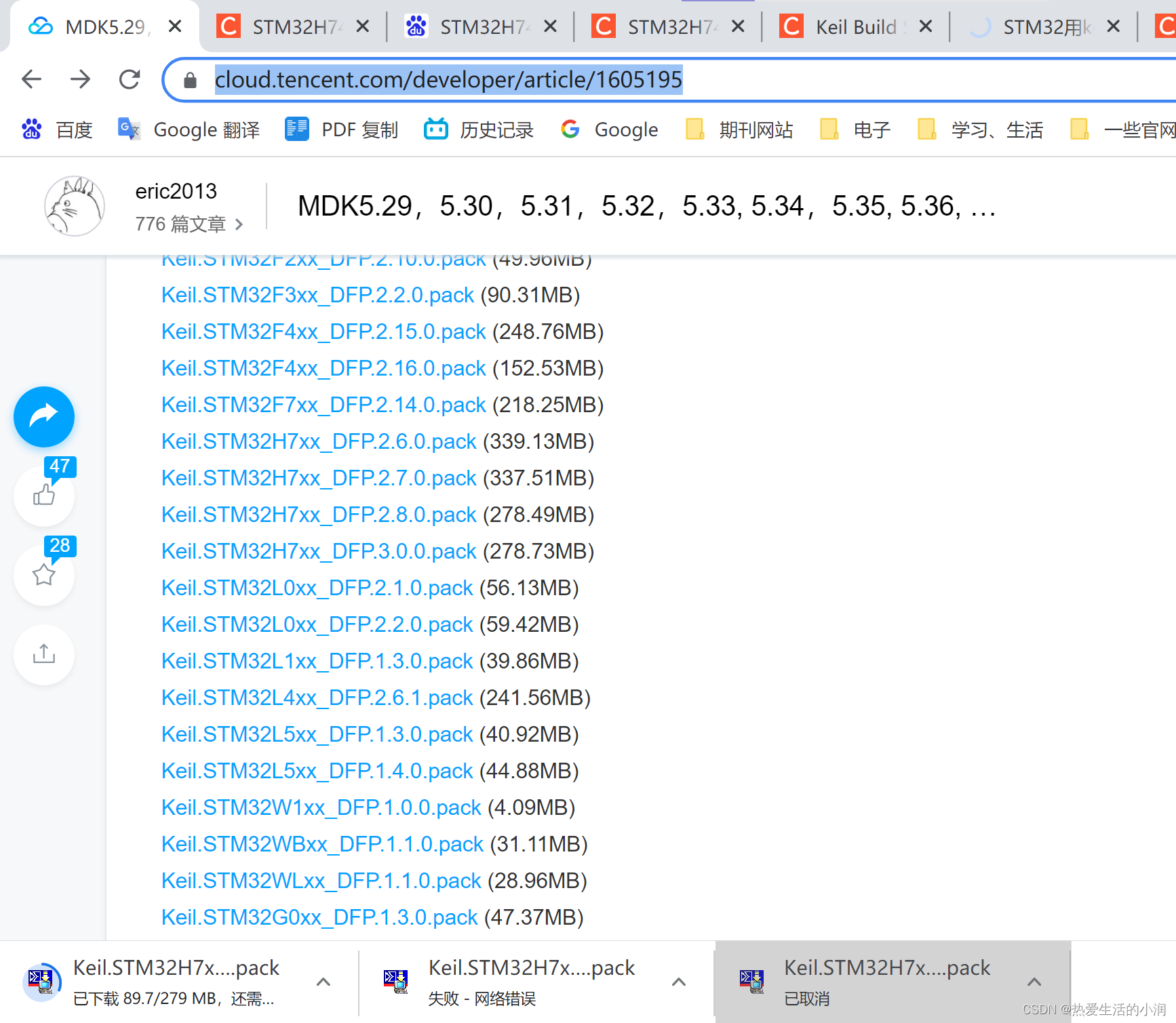The height and width of the screenshot is (1023, 1176).
Task: Download Keil.STM32F7xx_DFP.2.14.0.pack
Action: [324, 405]
